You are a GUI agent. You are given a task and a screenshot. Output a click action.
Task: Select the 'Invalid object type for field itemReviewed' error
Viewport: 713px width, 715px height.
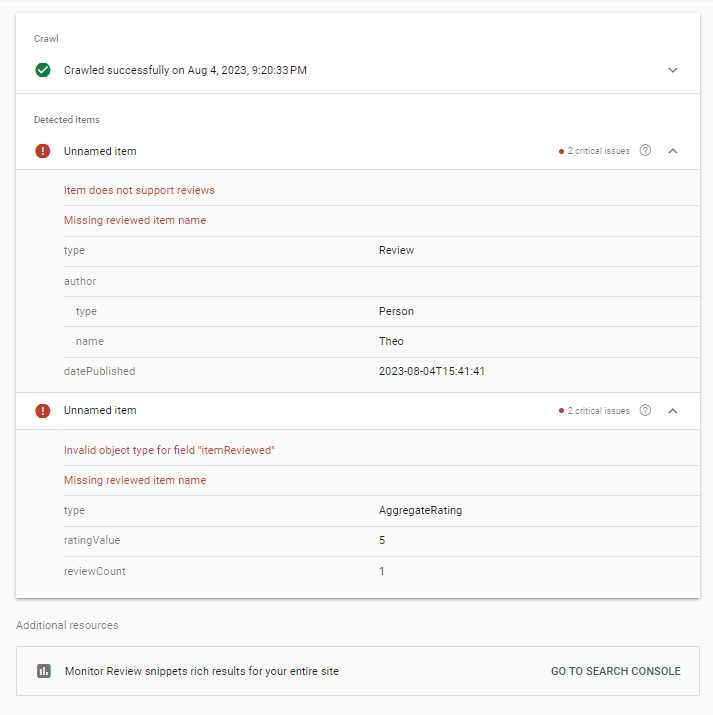coord(169,450)
